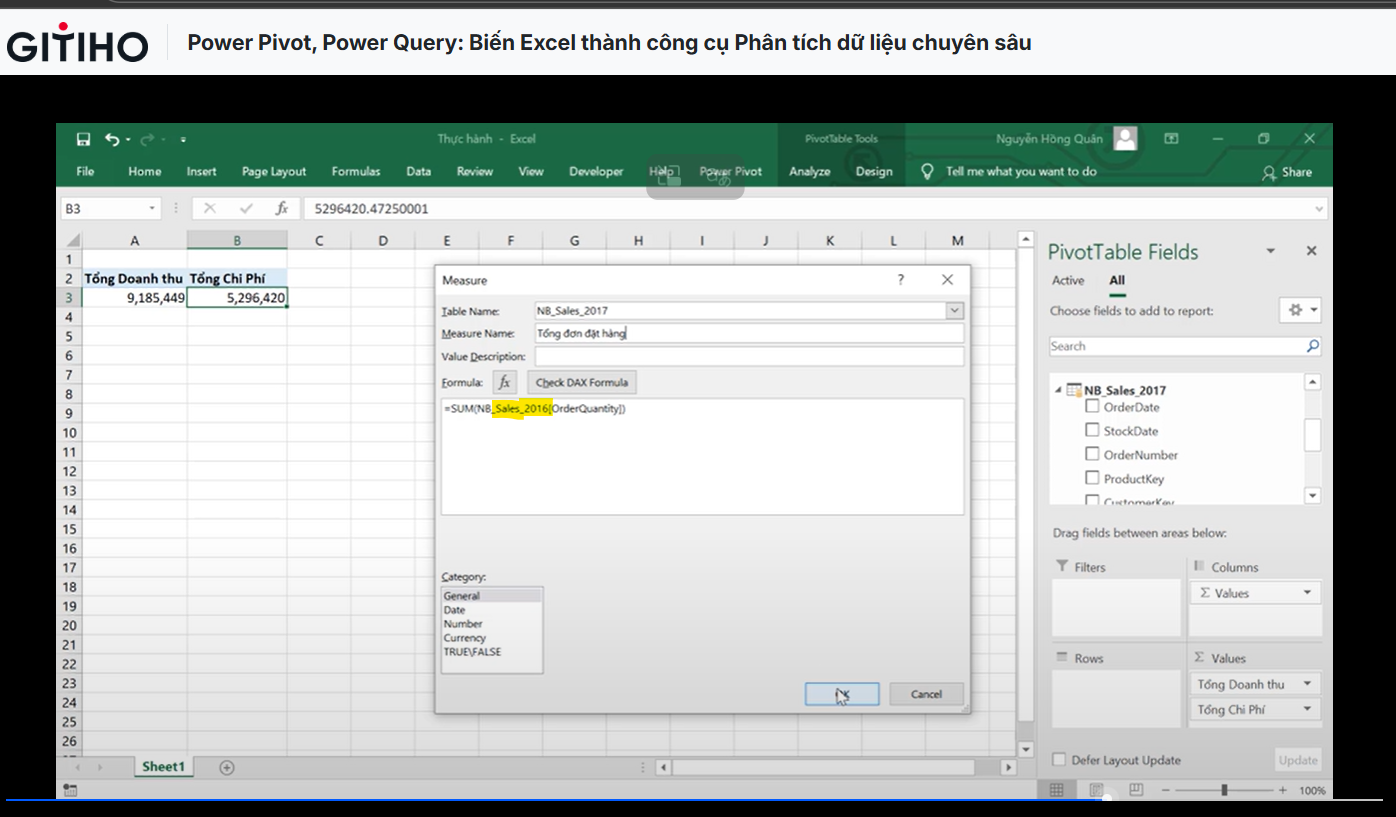
Task: Open Tổng Doanh thu value field dropdown
Action: click(x=1306, y=684)
